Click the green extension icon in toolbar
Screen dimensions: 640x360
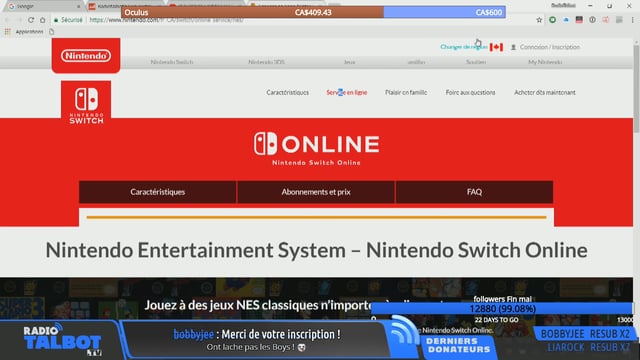pos(552,20)
